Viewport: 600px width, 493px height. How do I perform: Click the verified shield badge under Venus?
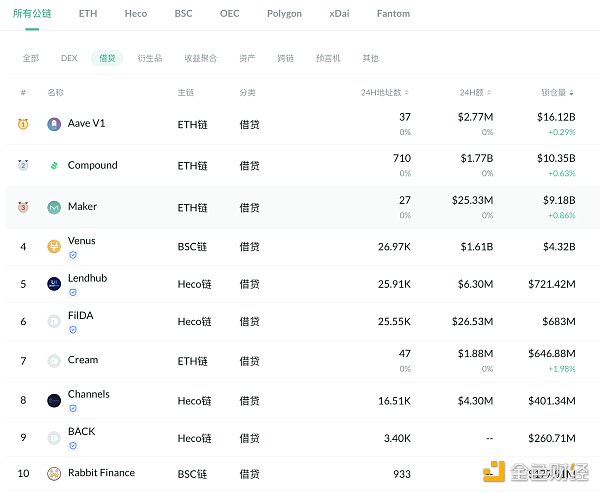click(73, 255)
